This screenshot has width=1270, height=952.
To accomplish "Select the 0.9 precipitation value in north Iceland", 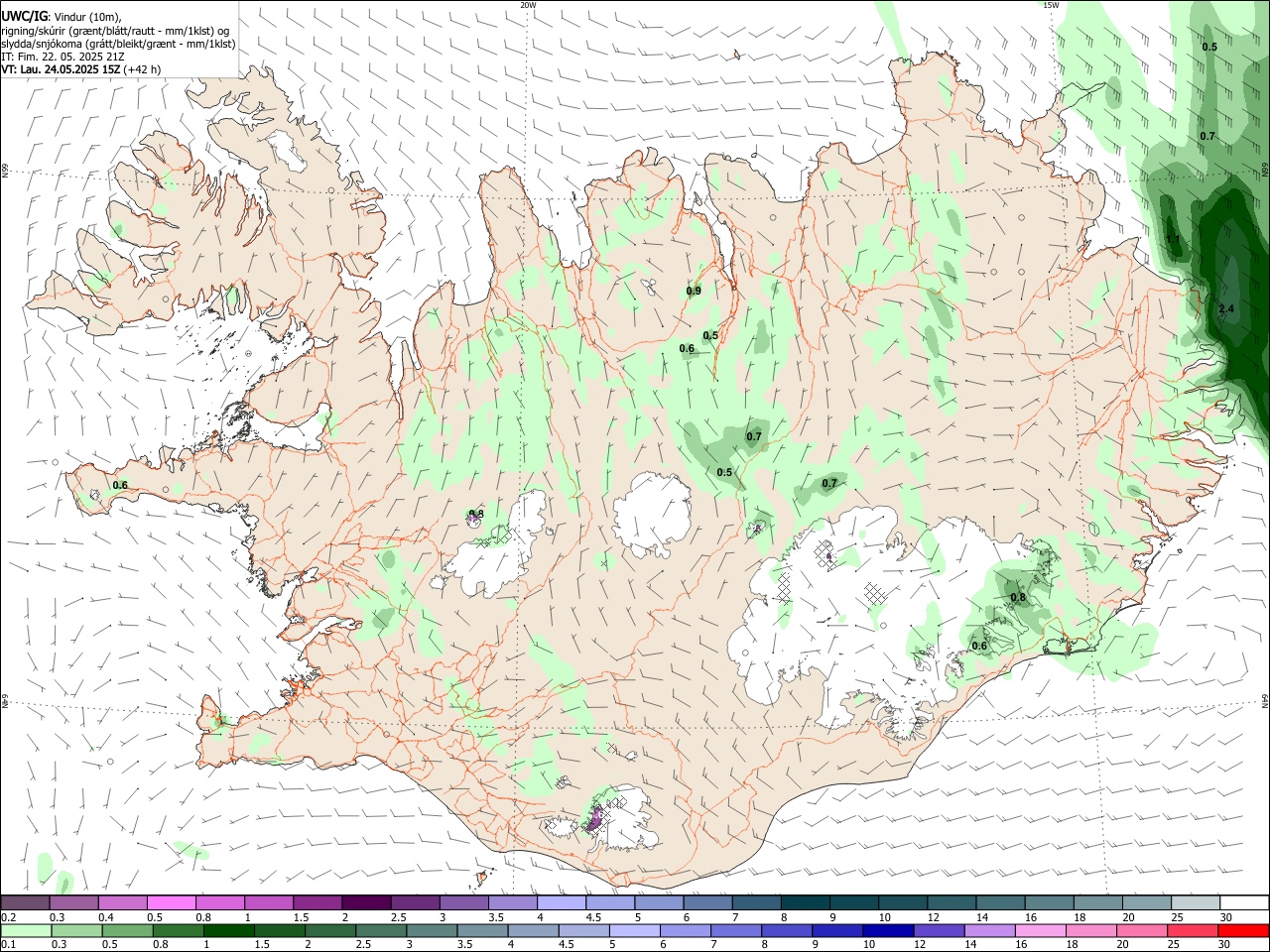I will click(694, 291).
